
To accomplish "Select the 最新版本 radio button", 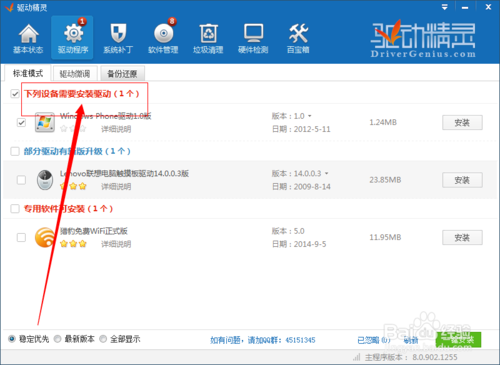I will click(58, 339).
